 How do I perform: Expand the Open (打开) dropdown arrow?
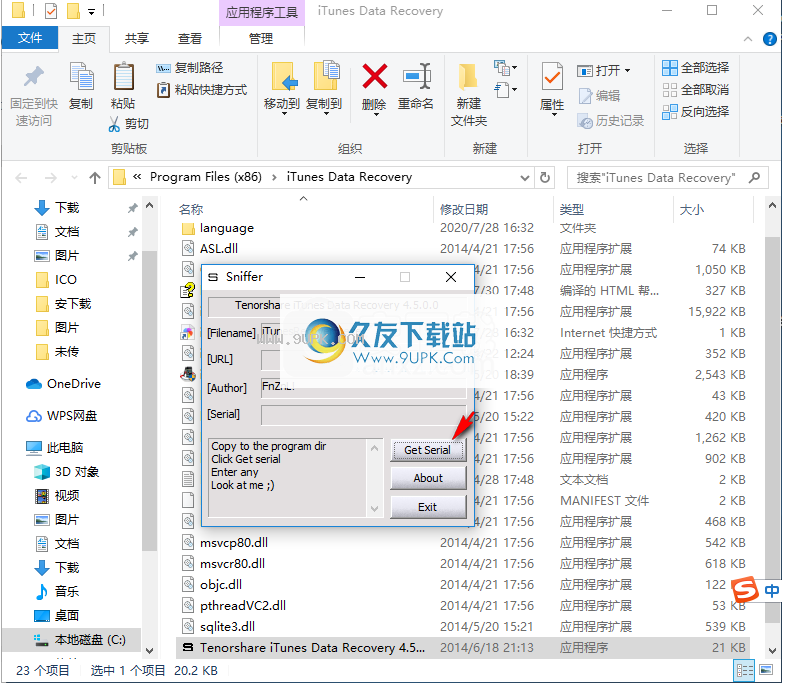(627, 71)
